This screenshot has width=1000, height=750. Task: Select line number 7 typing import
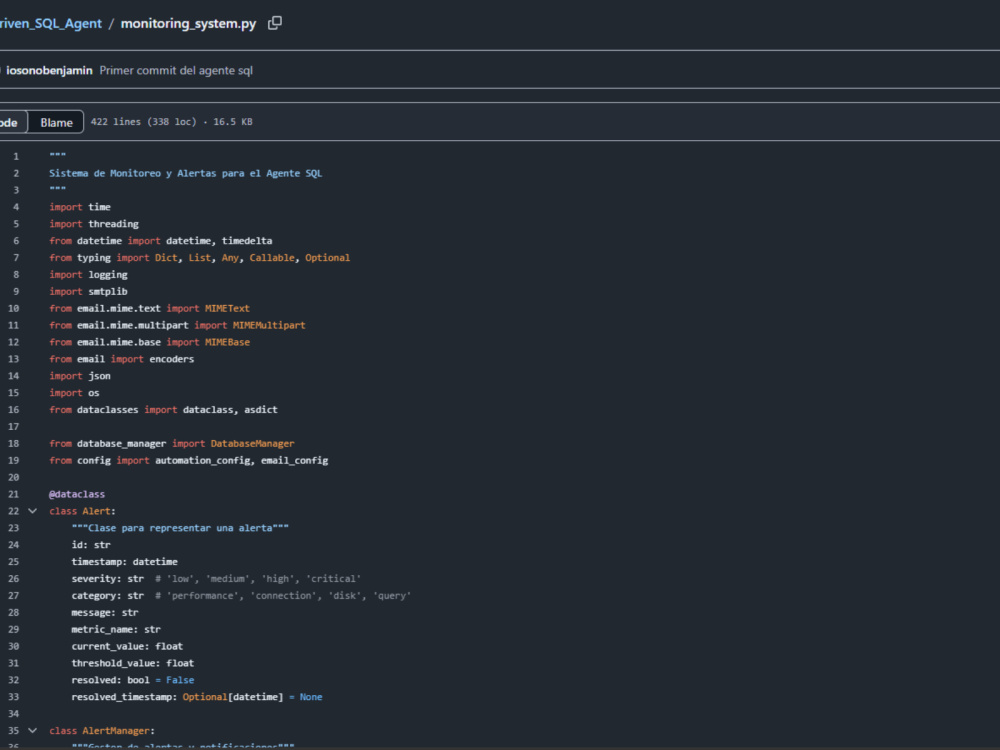[16, 258]
